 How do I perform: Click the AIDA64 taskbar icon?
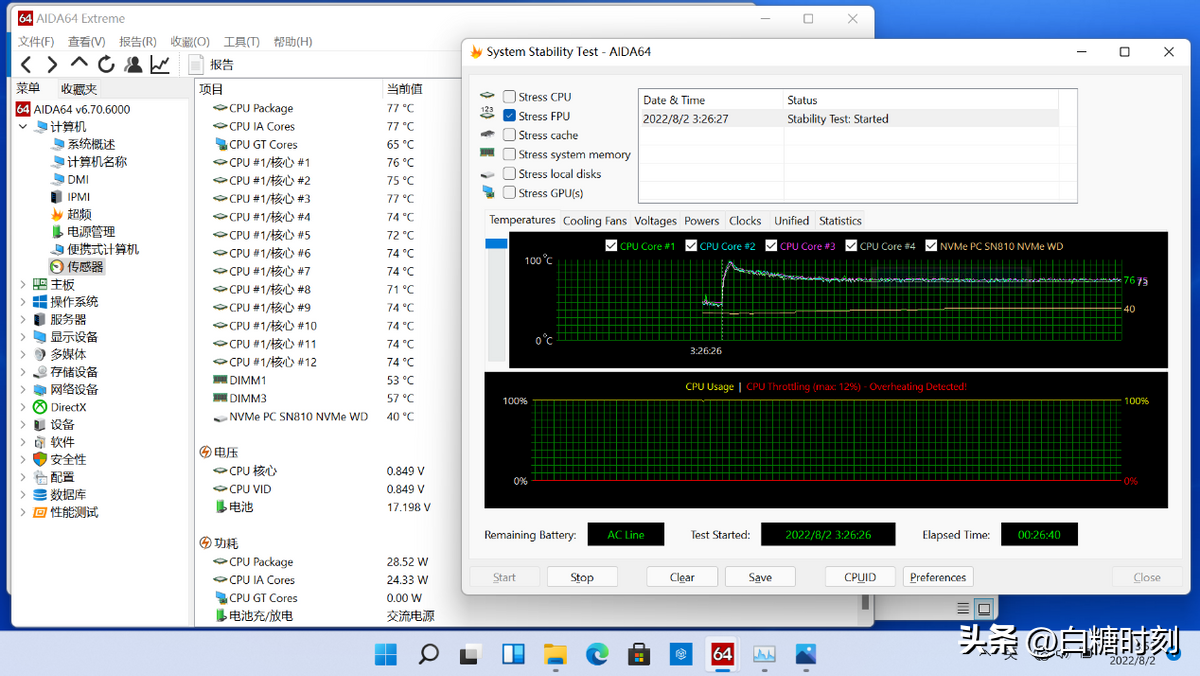click(x=722, y=654)
